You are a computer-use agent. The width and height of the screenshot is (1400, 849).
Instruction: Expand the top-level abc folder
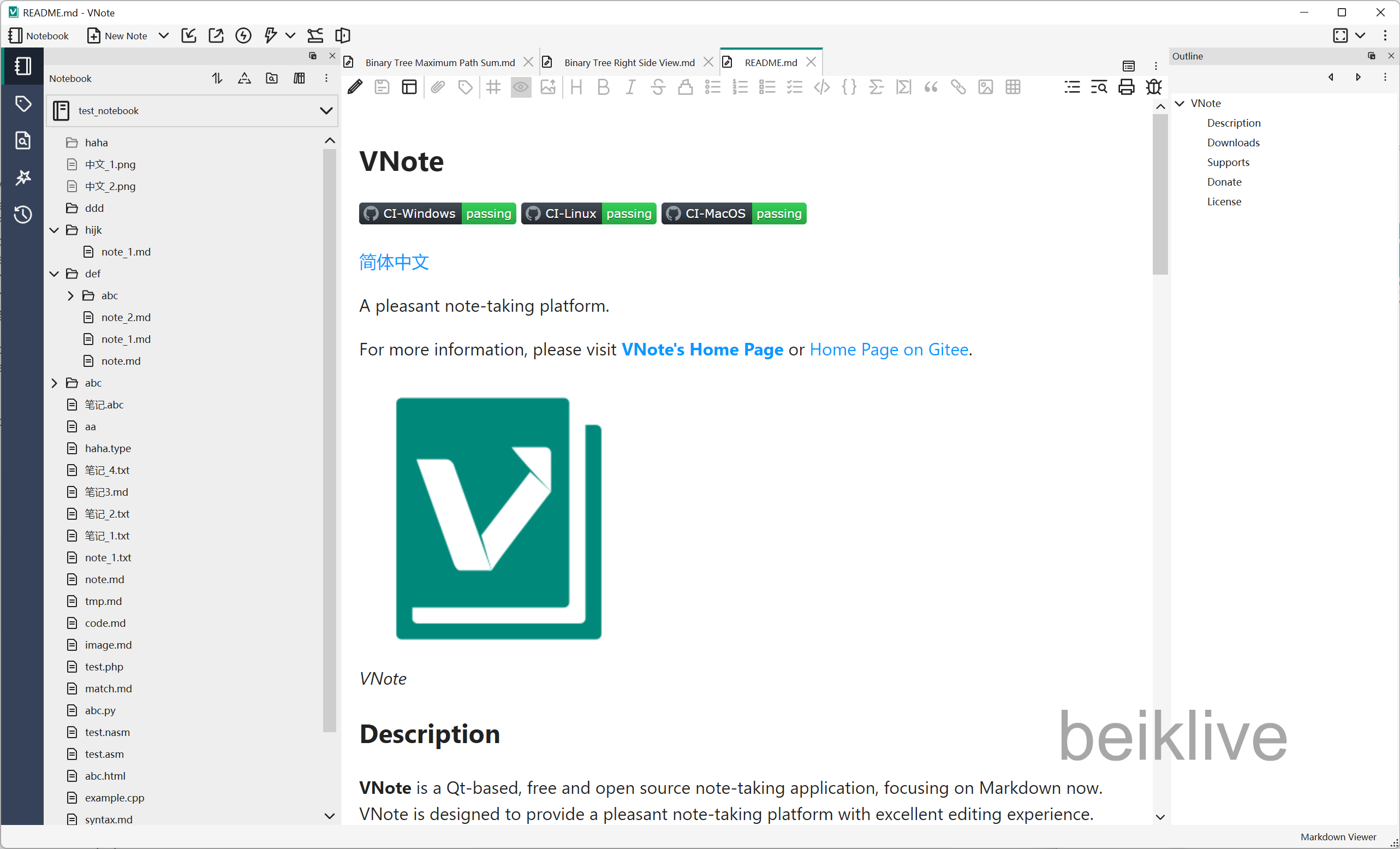pyautogui.click(x=55, y=383)
